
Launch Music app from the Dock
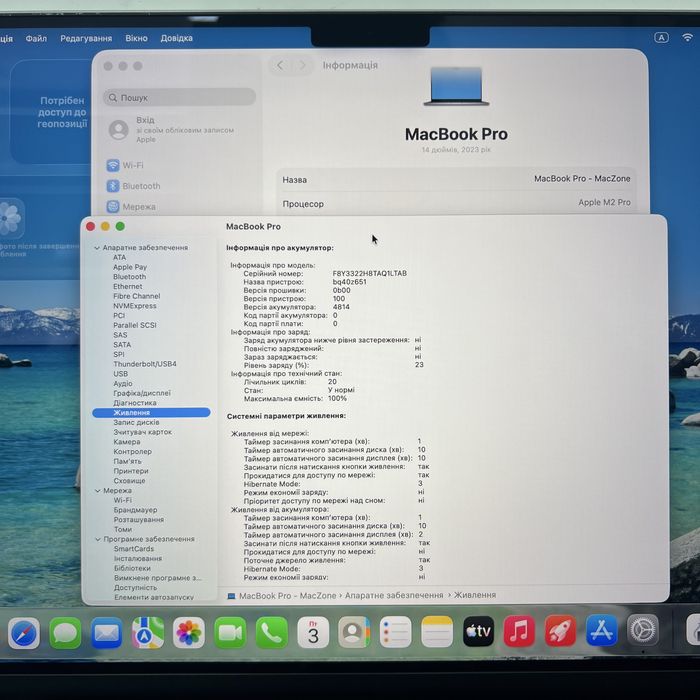tap(519, 631)
